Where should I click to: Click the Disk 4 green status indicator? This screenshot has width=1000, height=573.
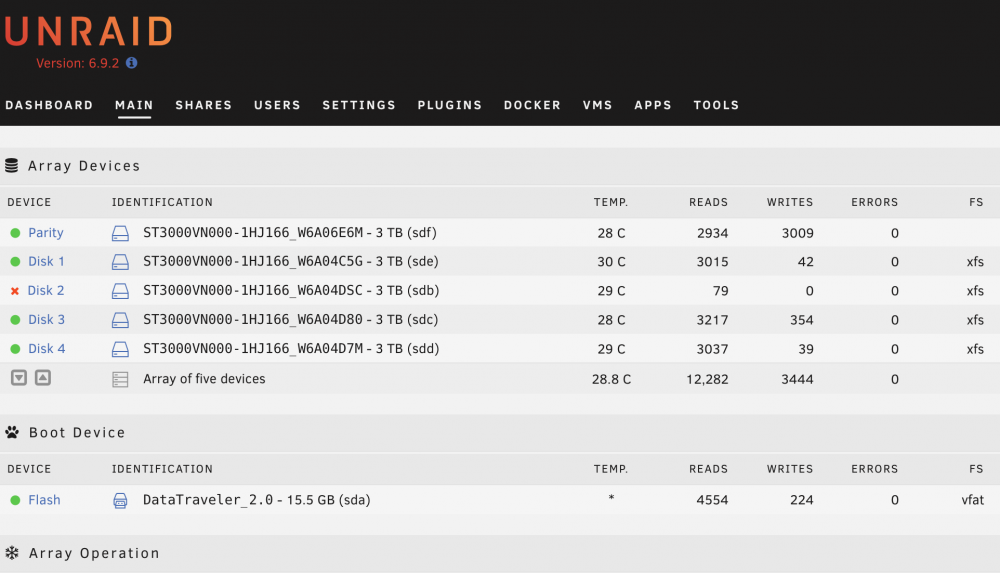tap(15, 349)
